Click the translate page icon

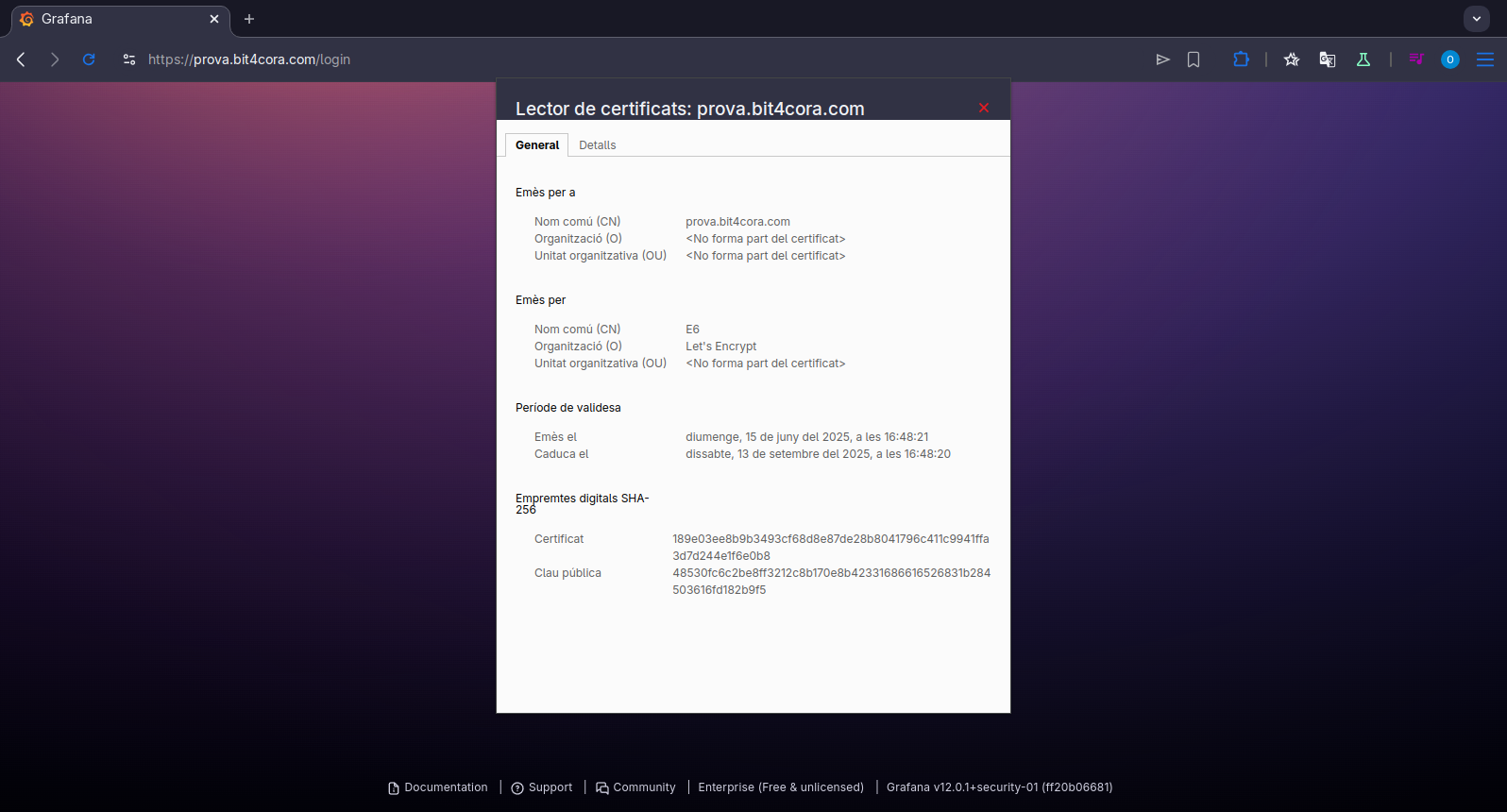(x=1328, y=59)
